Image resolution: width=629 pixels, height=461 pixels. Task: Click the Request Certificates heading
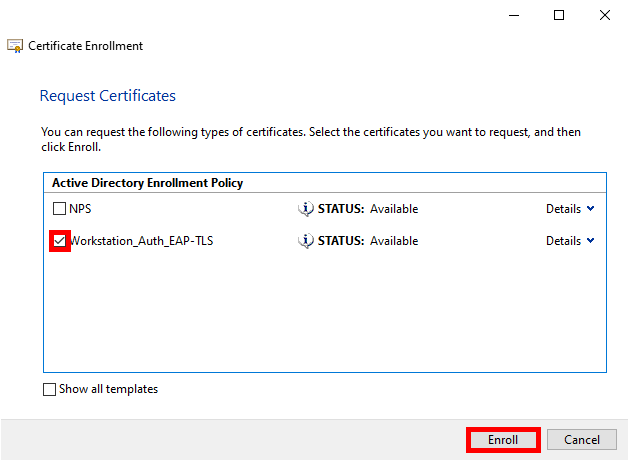point(107,96)
